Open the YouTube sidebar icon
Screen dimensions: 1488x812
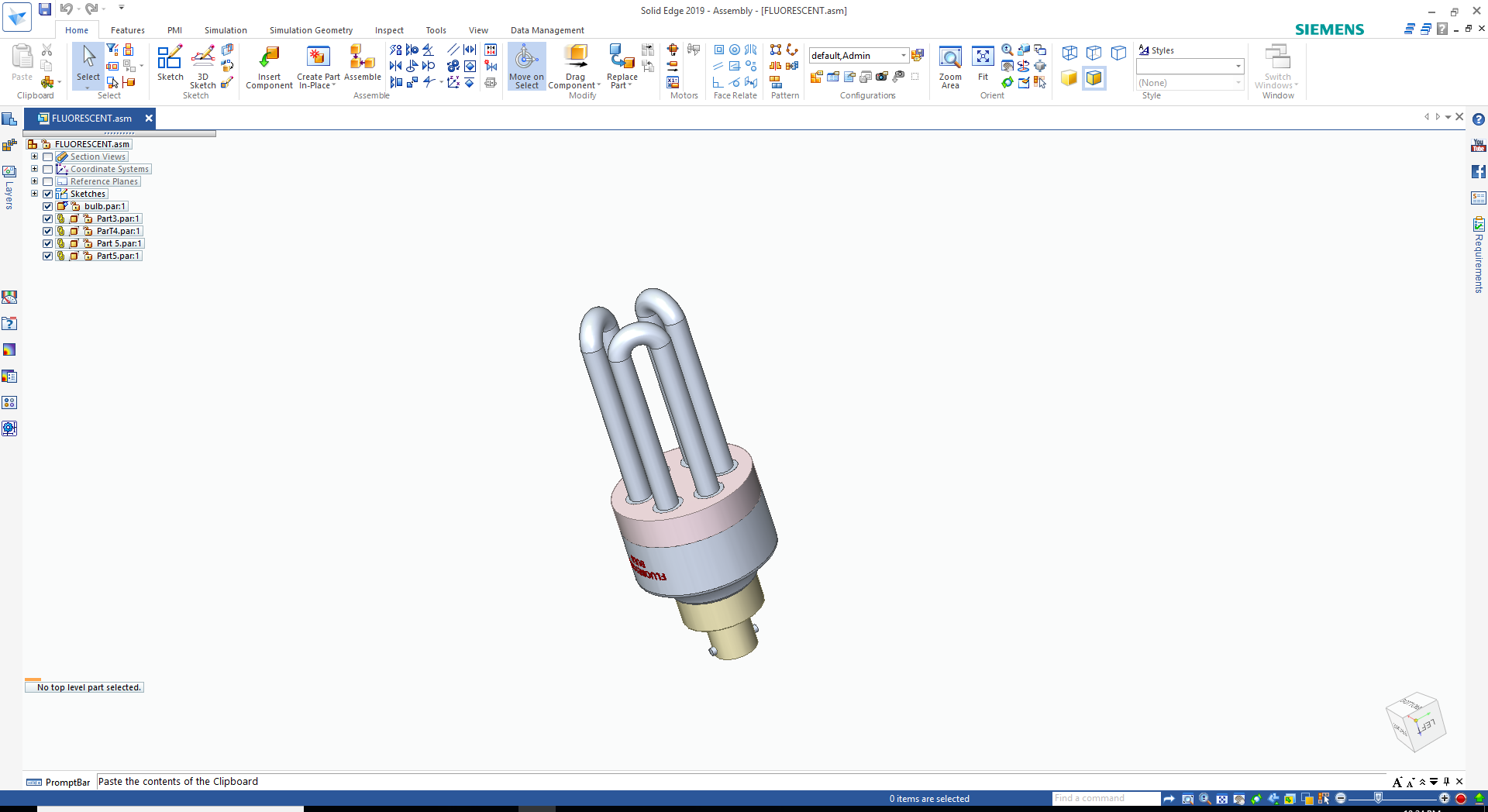point(1478,145)
